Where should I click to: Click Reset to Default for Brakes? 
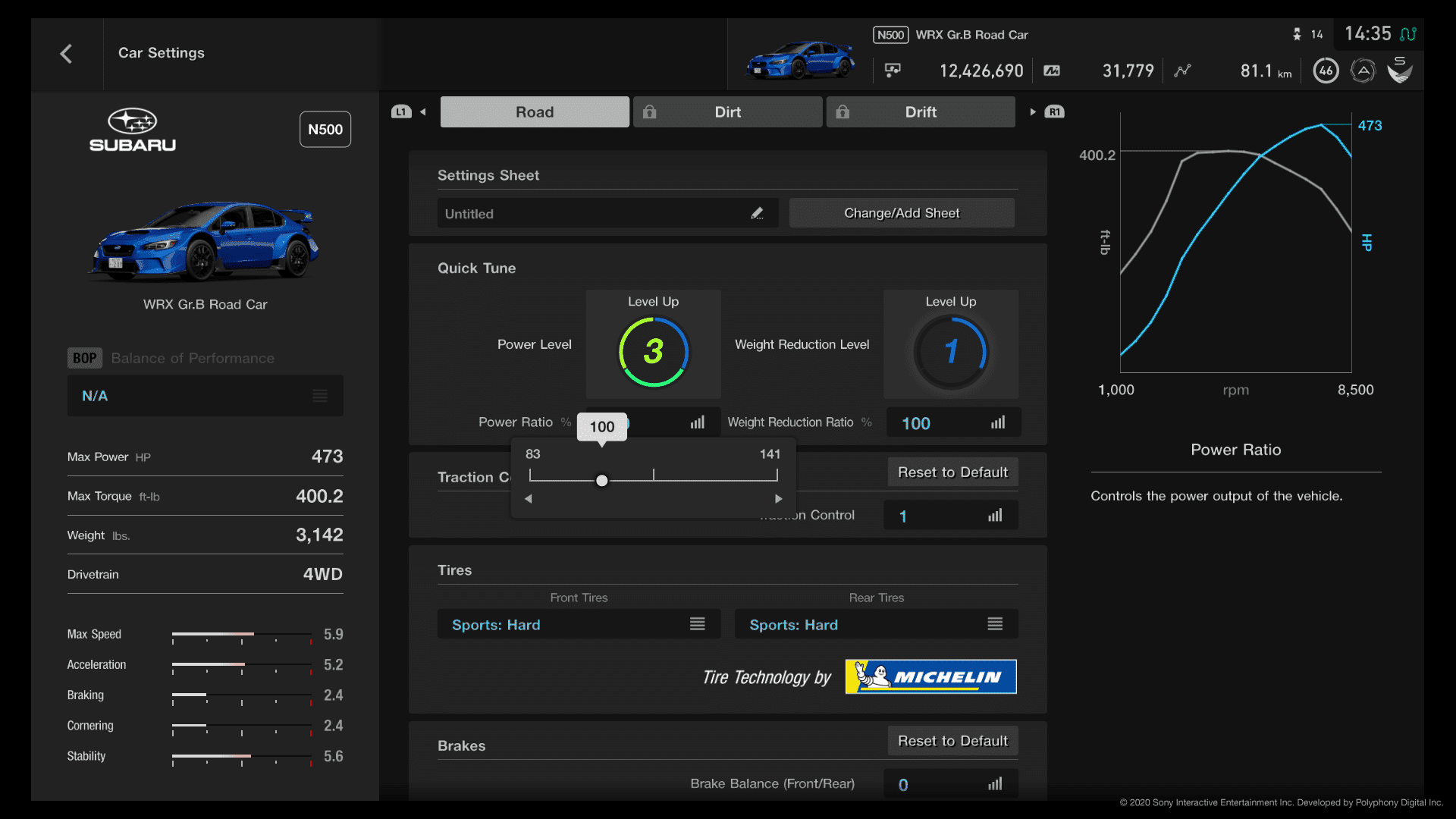[x=953, y=741]
